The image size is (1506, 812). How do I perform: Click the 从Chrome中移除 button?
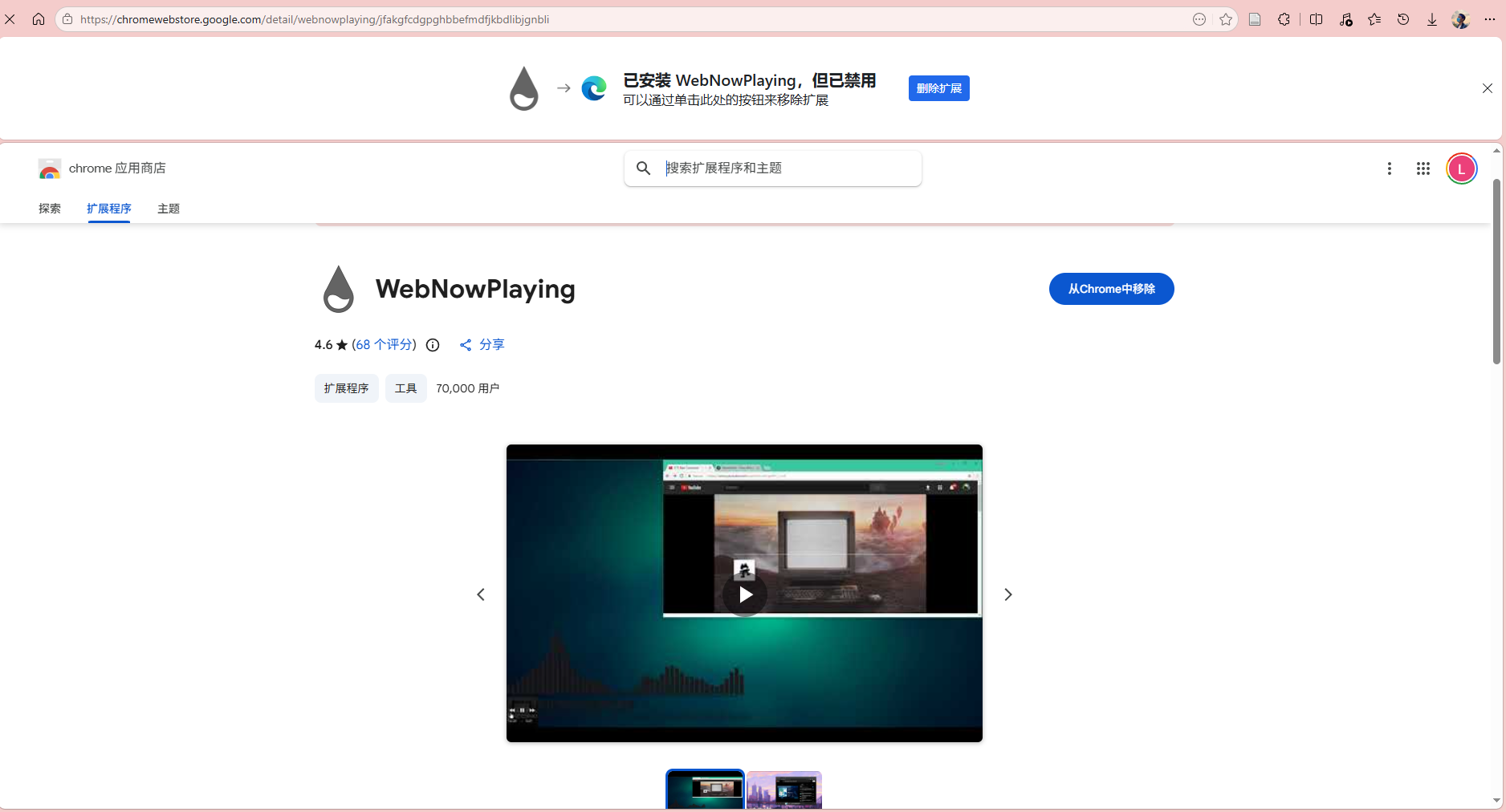(x=1111, y=289)
